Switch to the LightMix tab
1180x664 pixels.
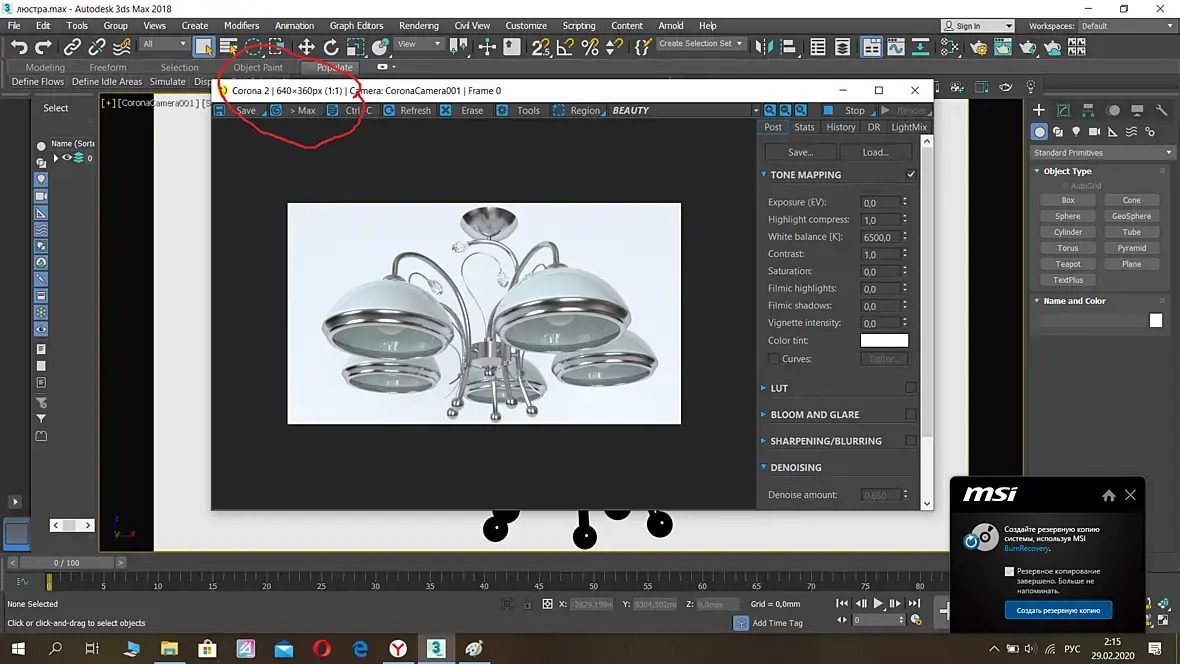pos(908,127)
